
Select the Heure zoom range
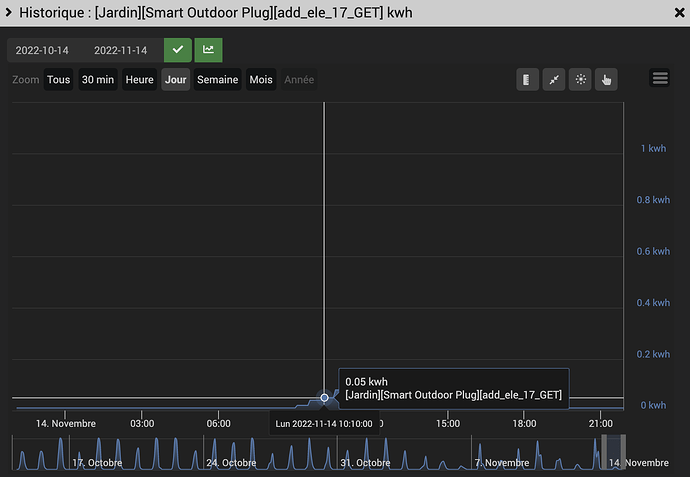point(139,80)
